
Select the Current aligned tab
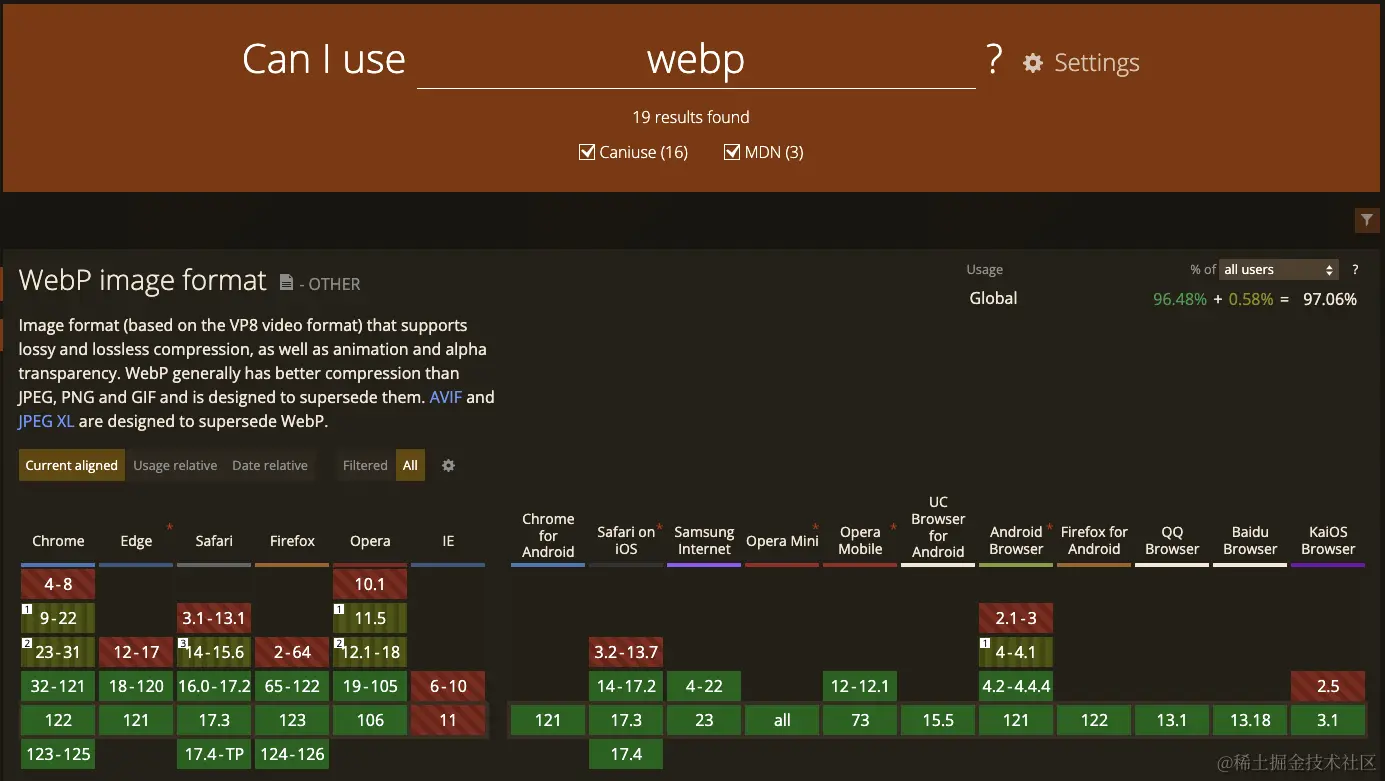[71, 465]
